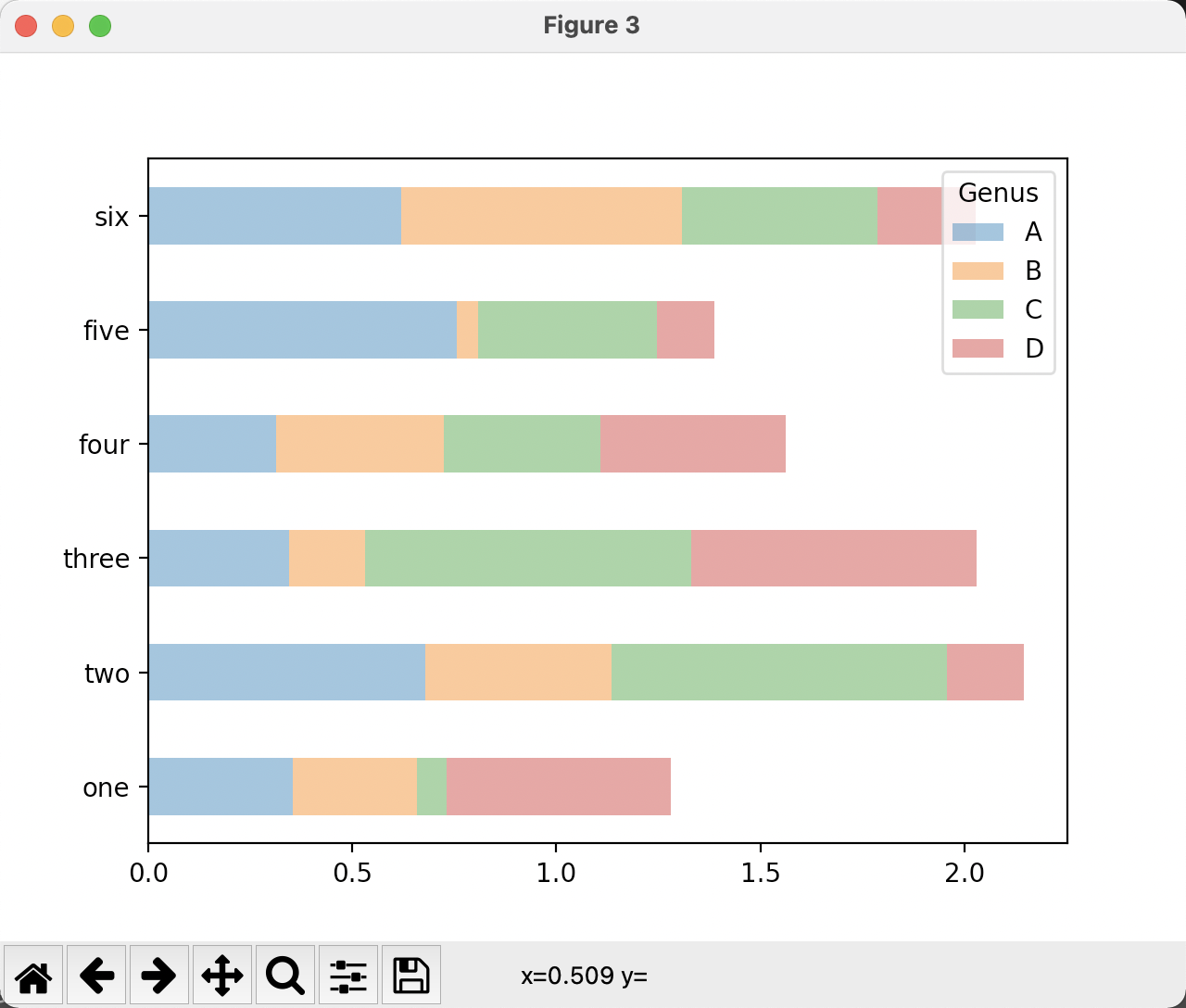Click the legend label C
This screenshot has width=1186, height=1008.
(x=1033, y=310)
